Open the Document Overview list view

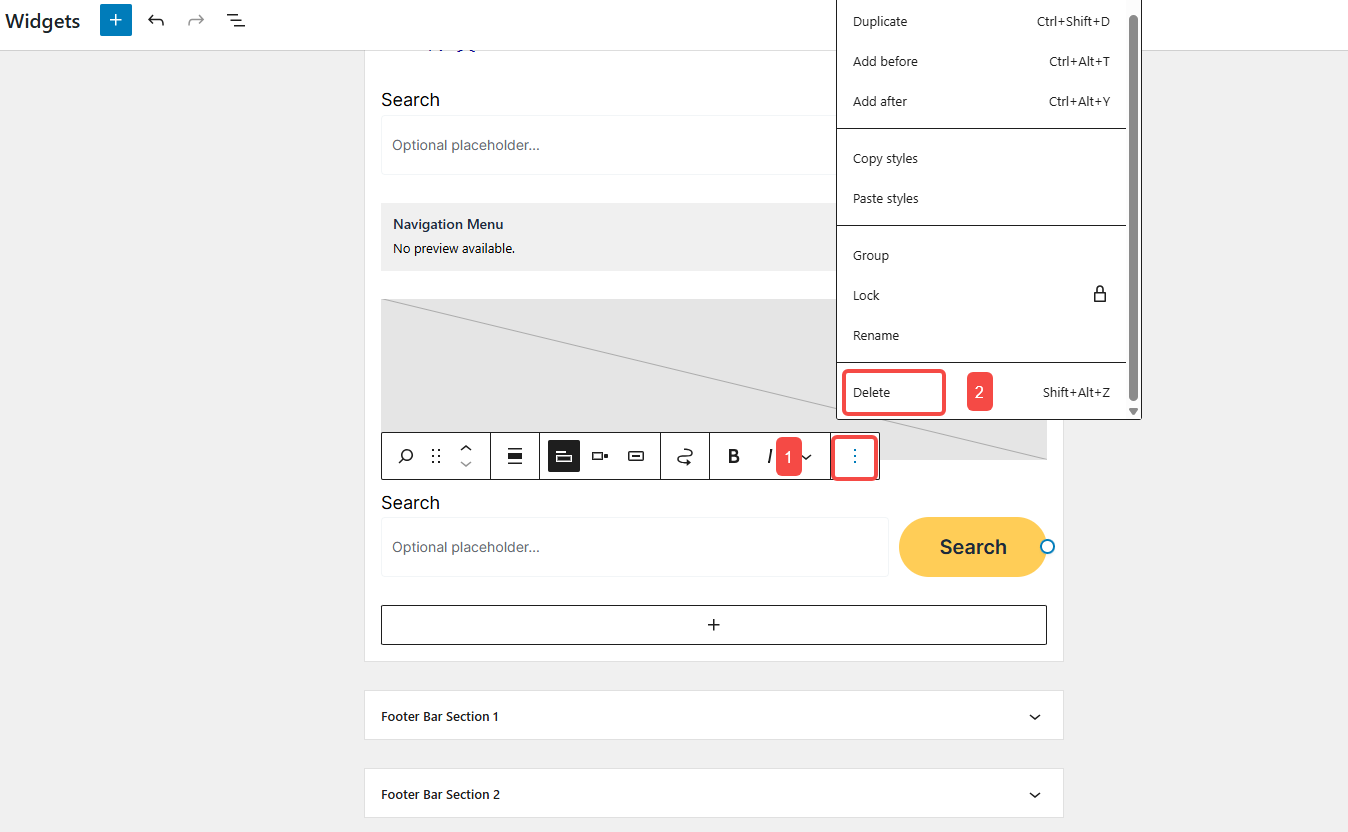click(x=236, y=20)
